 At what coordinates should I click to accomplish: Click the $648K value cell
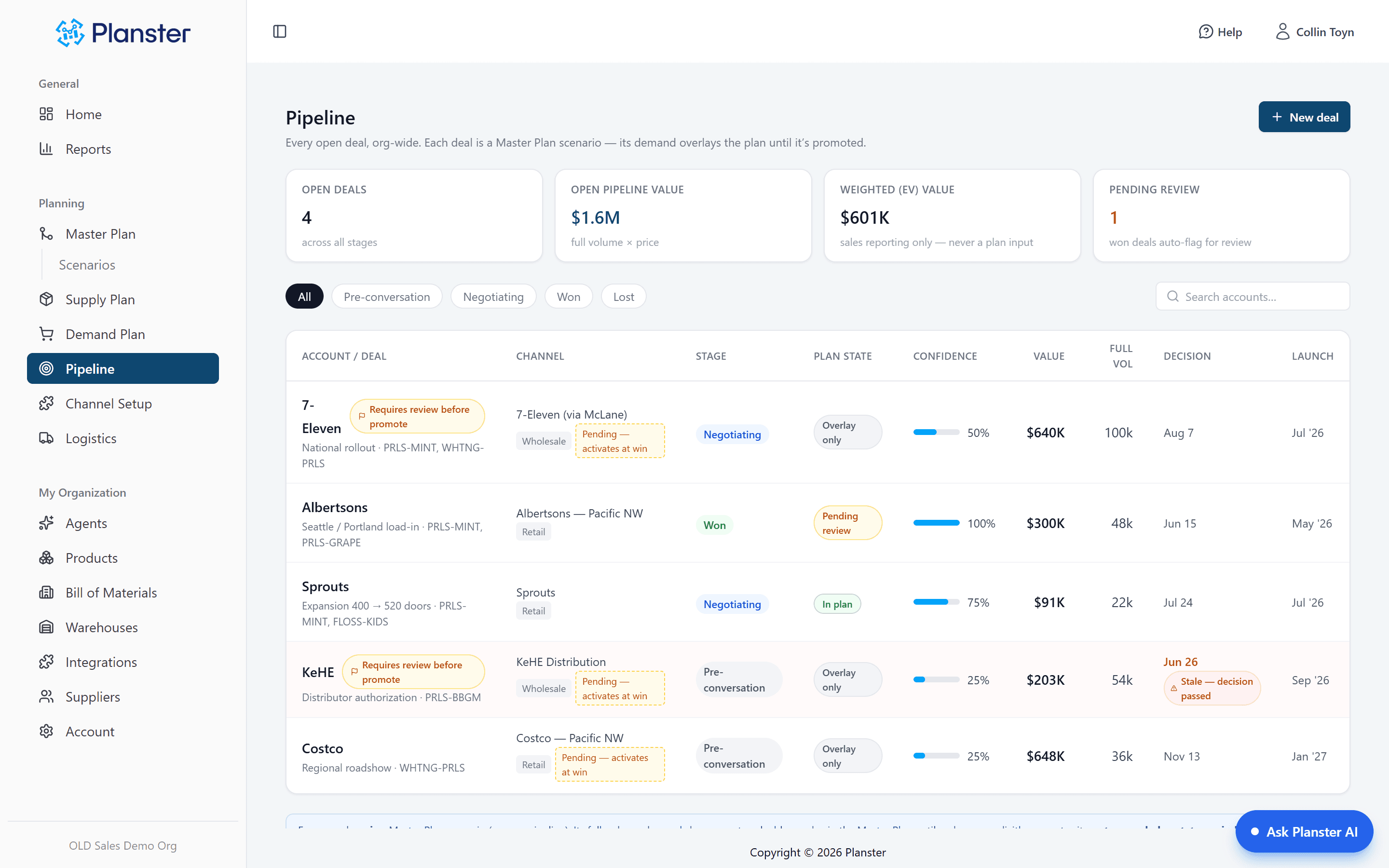pos(1045,756)
